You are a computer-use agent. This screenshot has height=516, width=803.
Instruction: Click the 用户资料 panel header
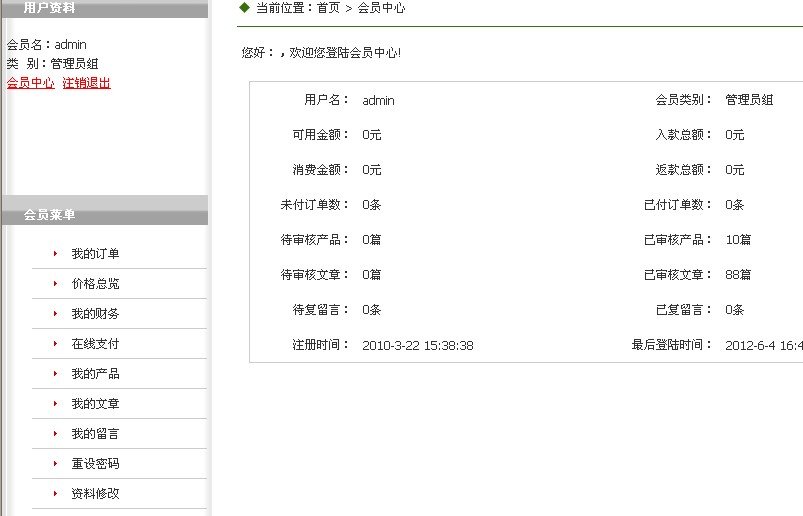pyautogui.click(x=49, y=8)
